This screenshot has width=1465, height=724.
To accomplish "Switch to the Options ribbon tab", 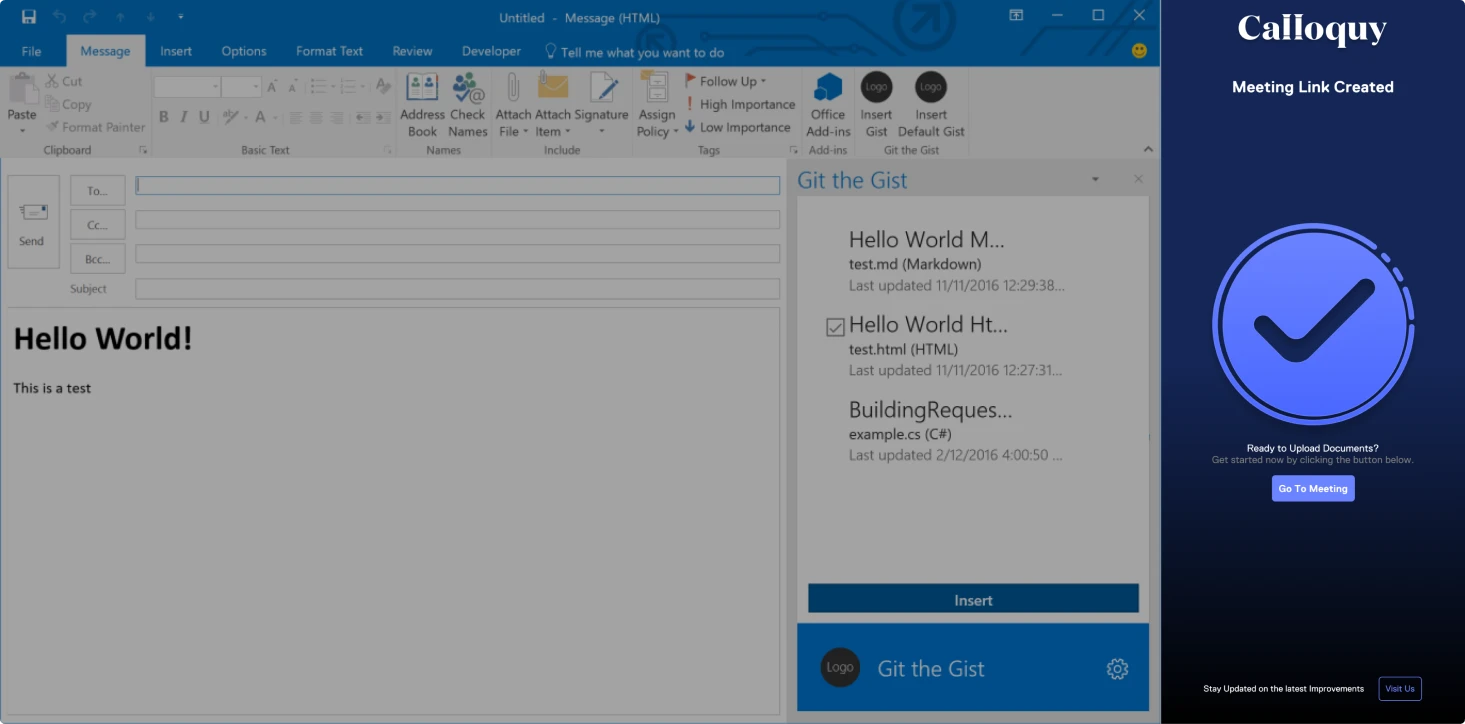I will pyautogui.click(x=244, y=51).
